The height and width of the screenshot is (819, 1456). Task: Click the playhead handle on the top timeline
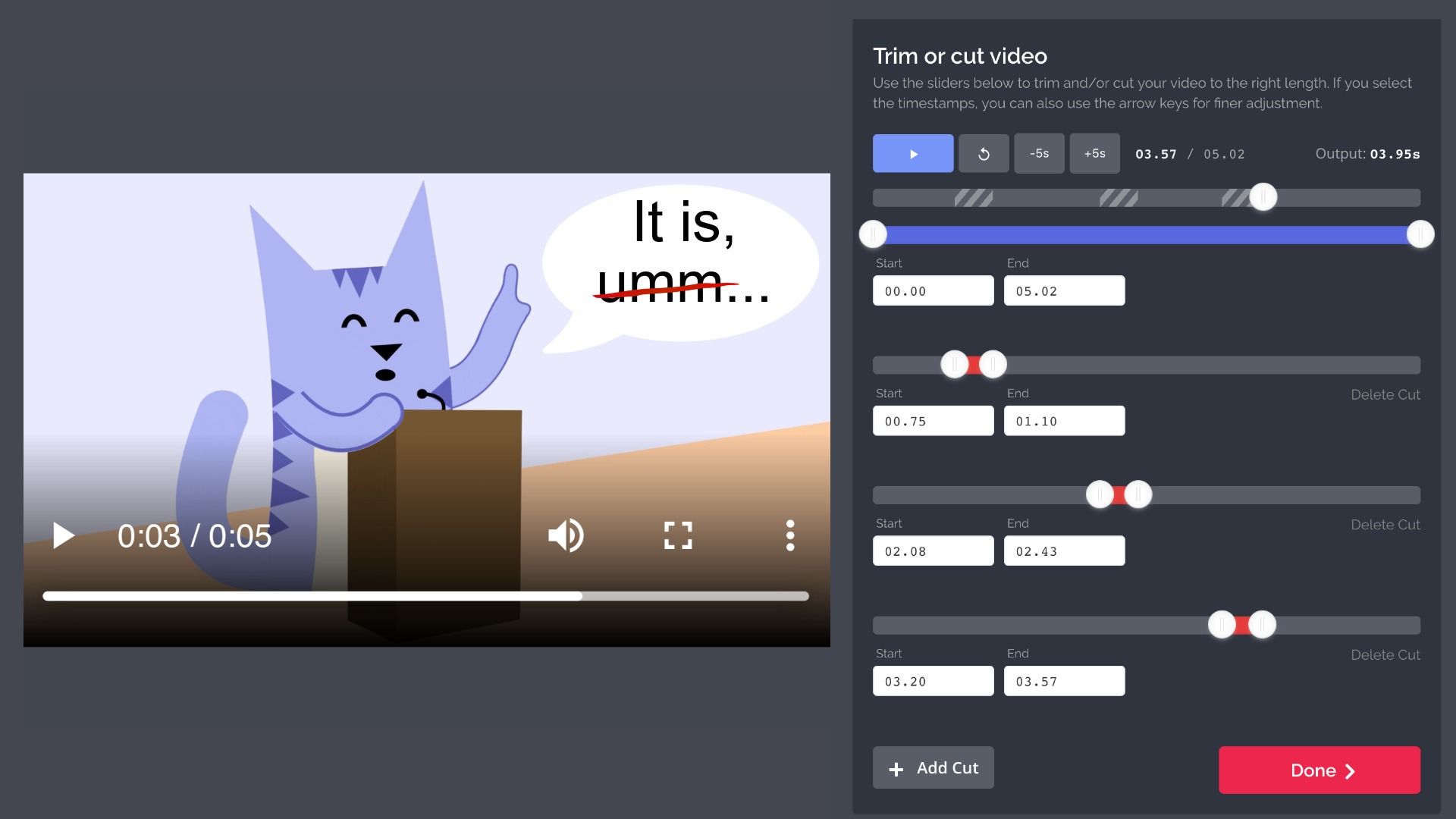(1263, 196)
